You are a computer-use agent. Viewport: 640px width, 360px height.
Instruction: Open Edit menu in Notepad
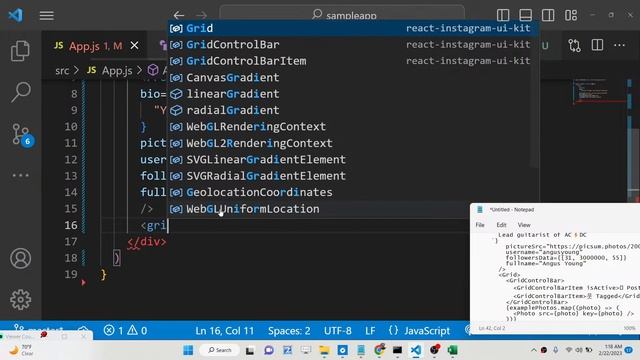[x=501, y=225]
